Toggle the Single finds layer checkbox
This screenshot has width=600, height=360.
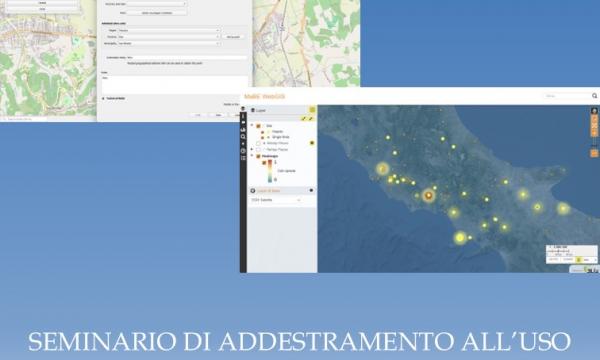(262, 137)
